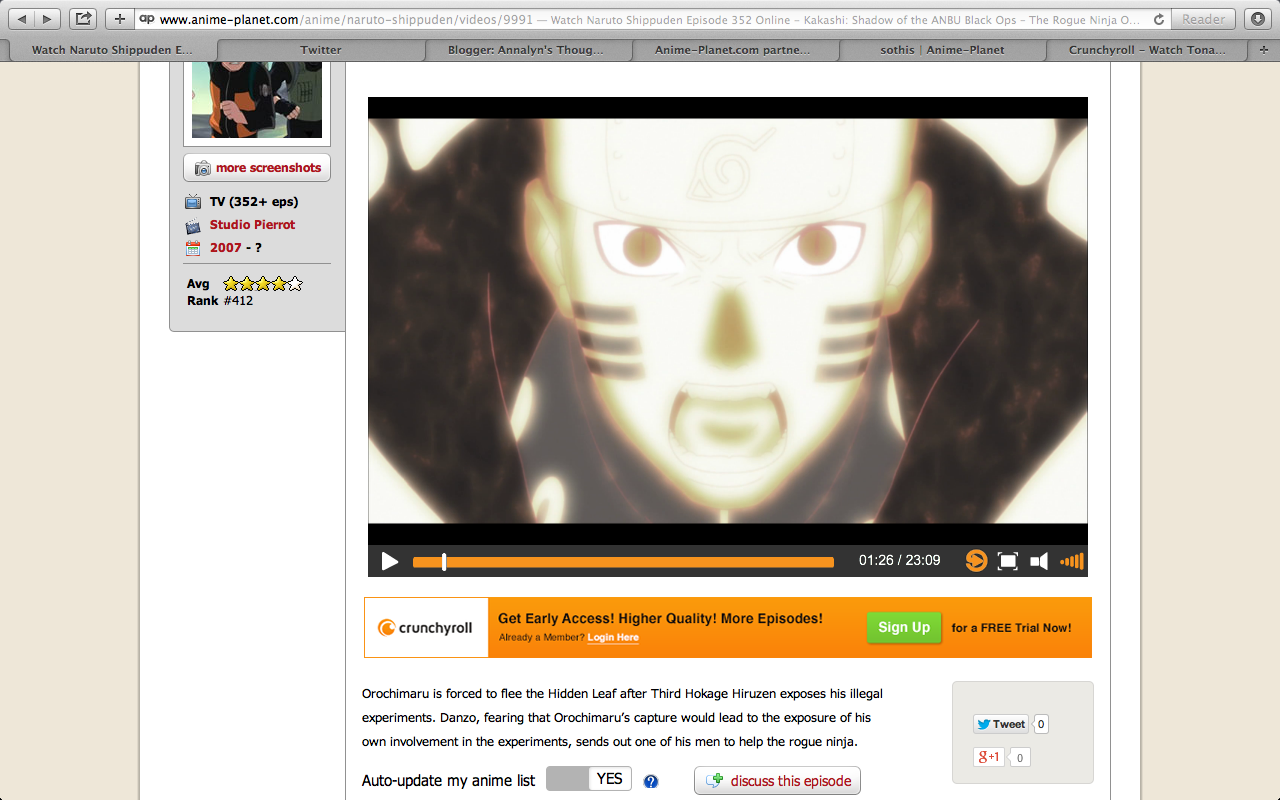
Task: Click the 01:26 / 23:09 time display
Action: (900, 561)
